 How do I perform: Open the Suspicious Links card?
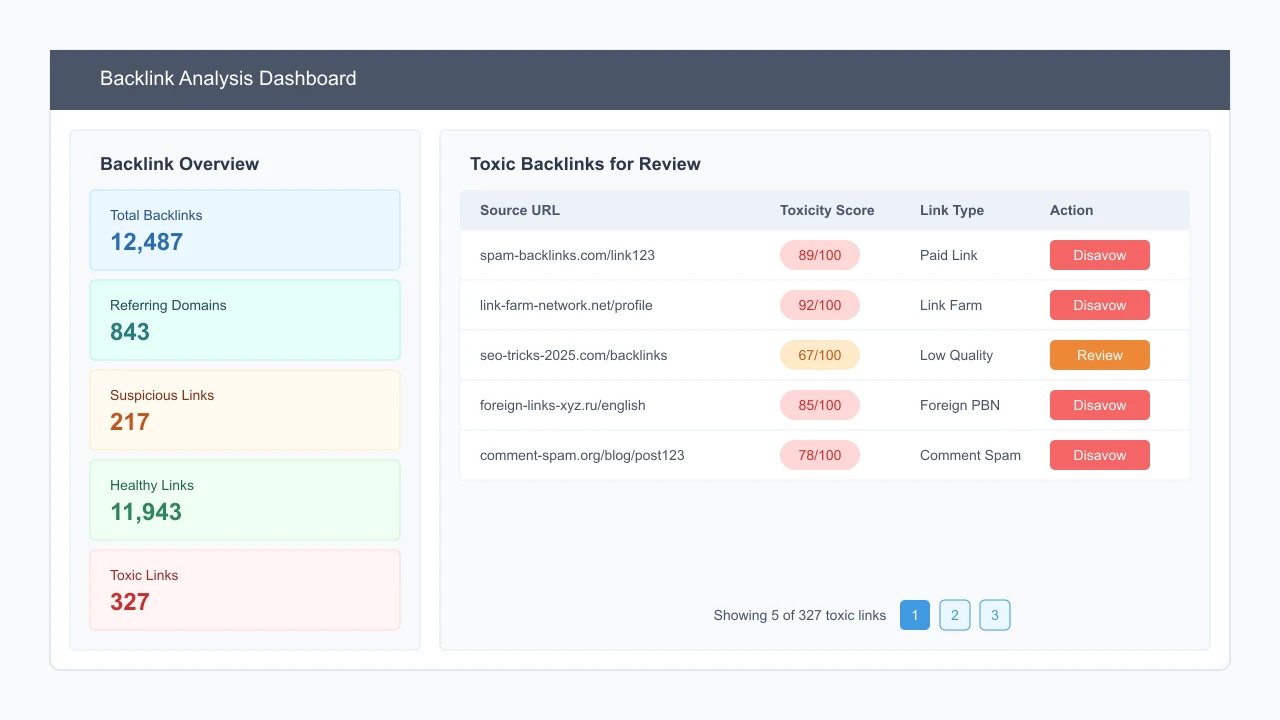tap(245, 410)
